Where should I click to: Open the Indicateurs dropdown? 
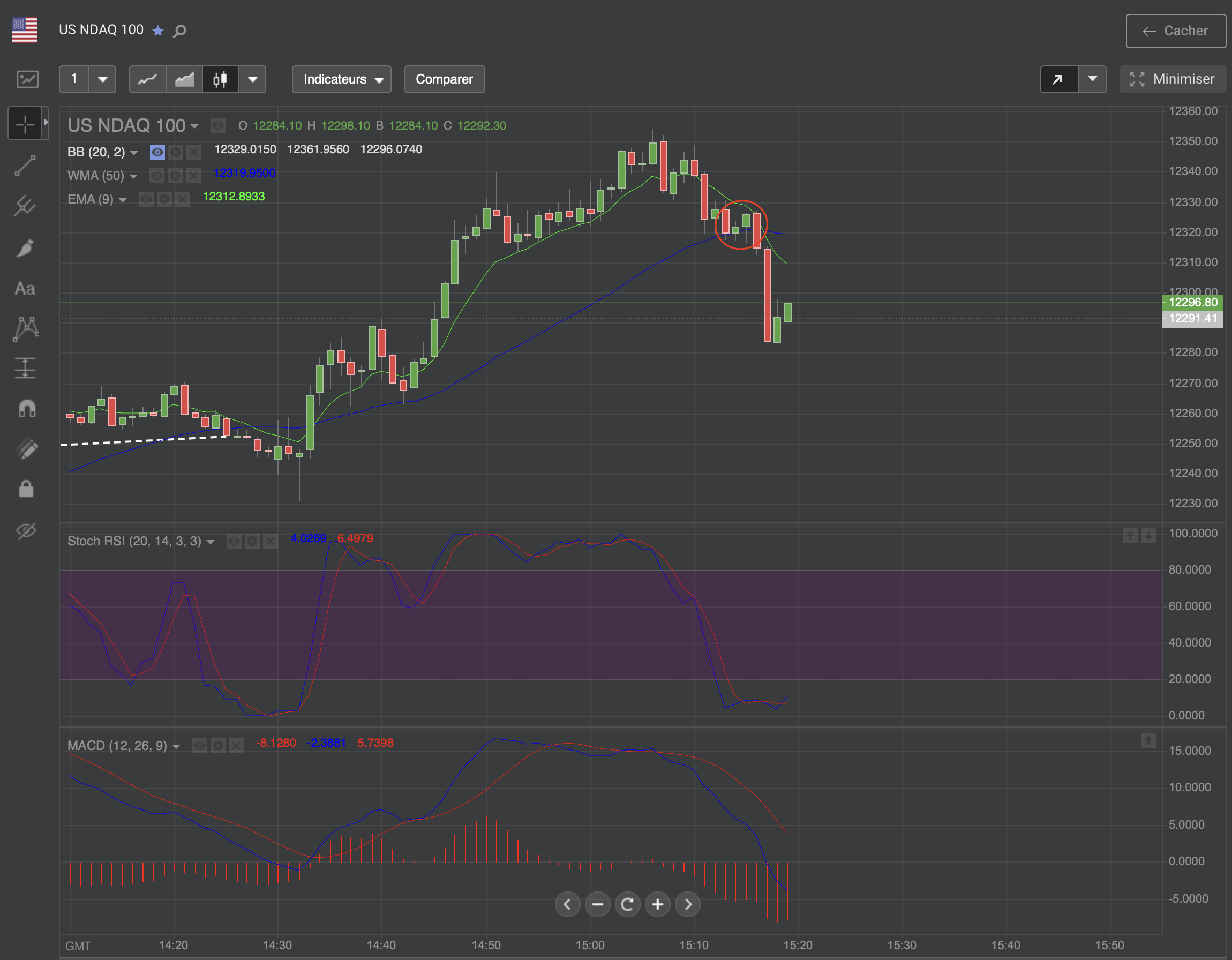341,79
